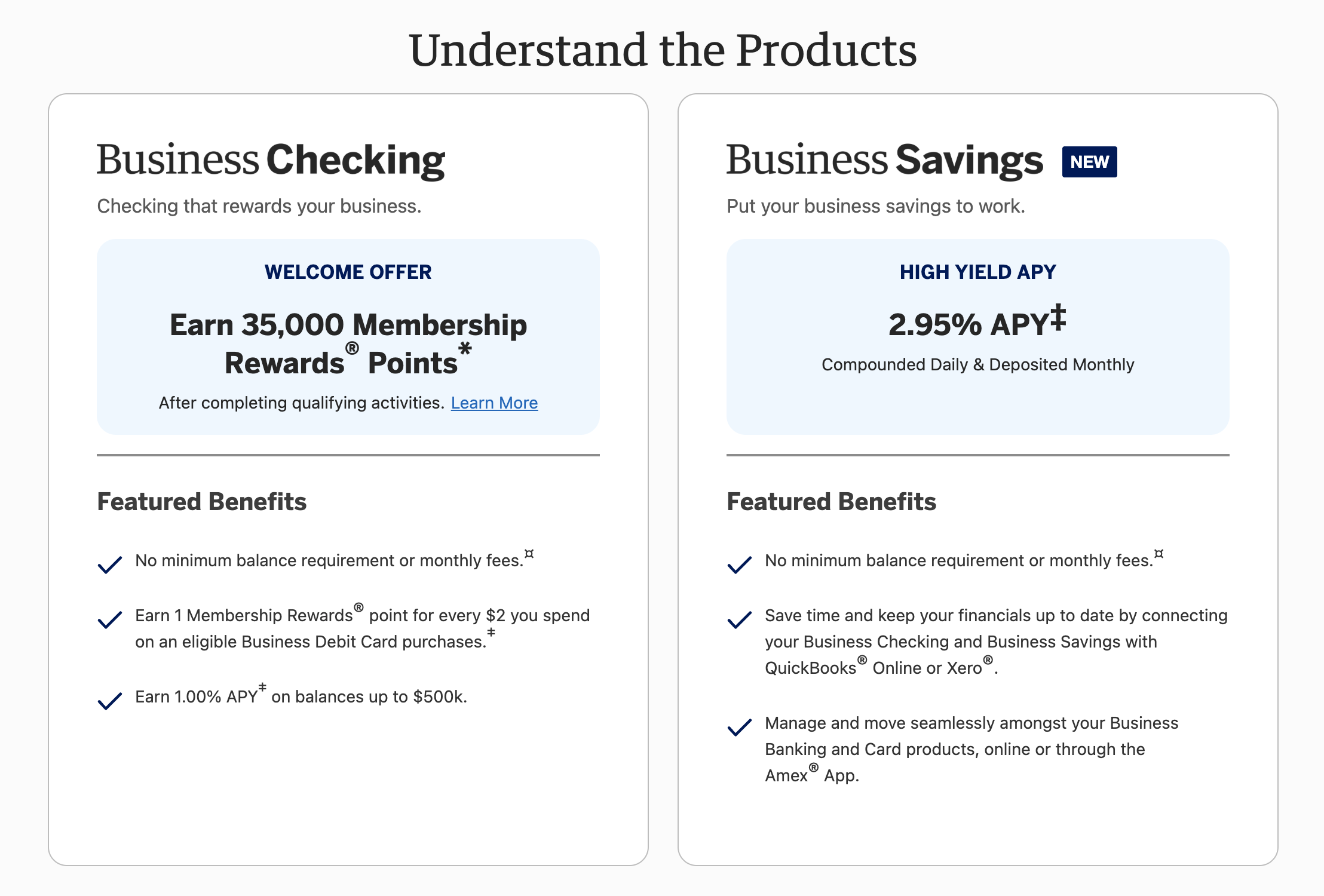This screenshot has height=896, width=1324.
Task: Click Earn 35,000 Membership Rewards Points text
Action: 348,343
